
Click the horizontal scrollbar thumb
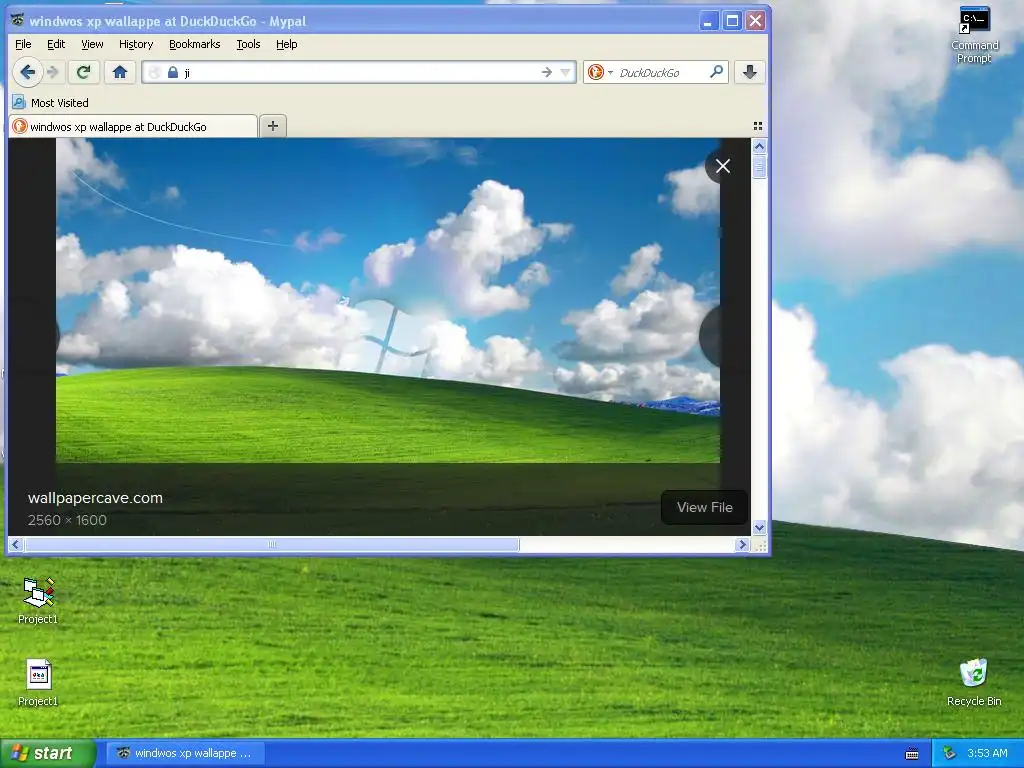tap(272, 544)
